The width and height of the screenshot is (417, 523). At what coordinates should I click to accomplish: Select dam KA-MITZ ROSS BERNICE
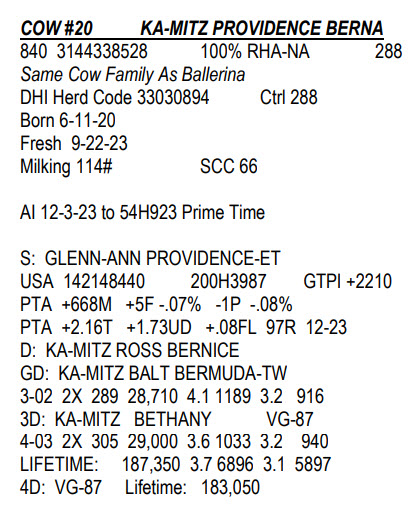[130, 351]
